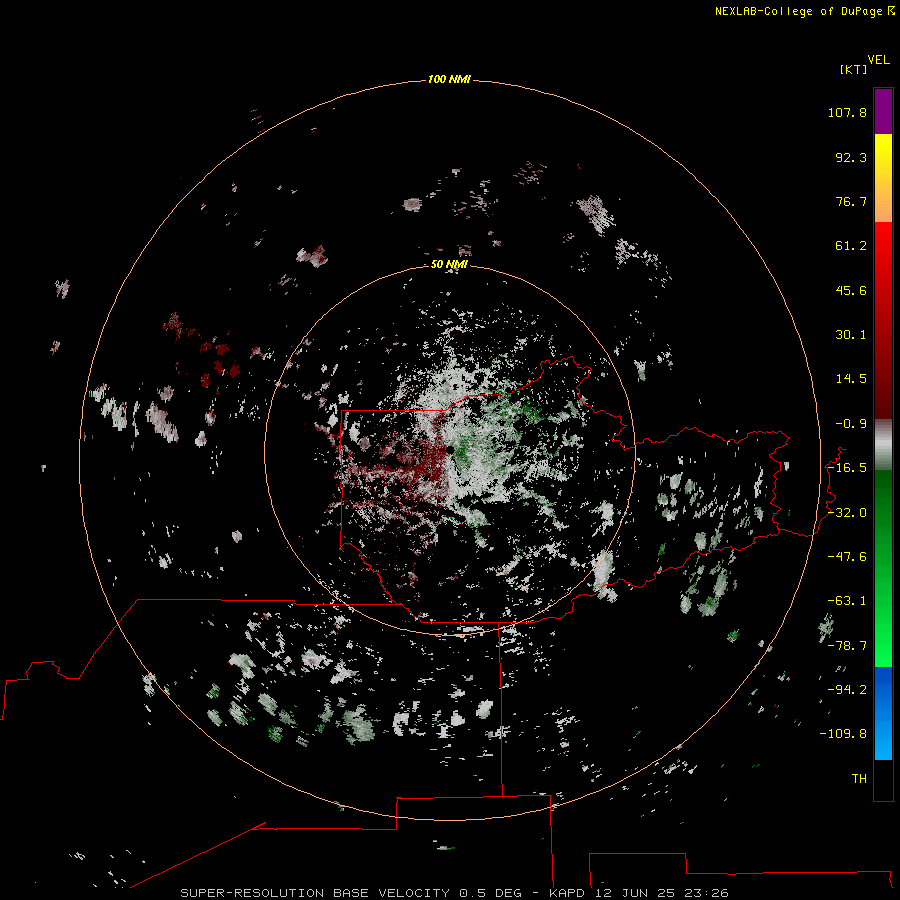Click the 30.1 velocity scale value
Viewport: 900px width, 900px height.
pyautogui.click(x=851, y=335)
